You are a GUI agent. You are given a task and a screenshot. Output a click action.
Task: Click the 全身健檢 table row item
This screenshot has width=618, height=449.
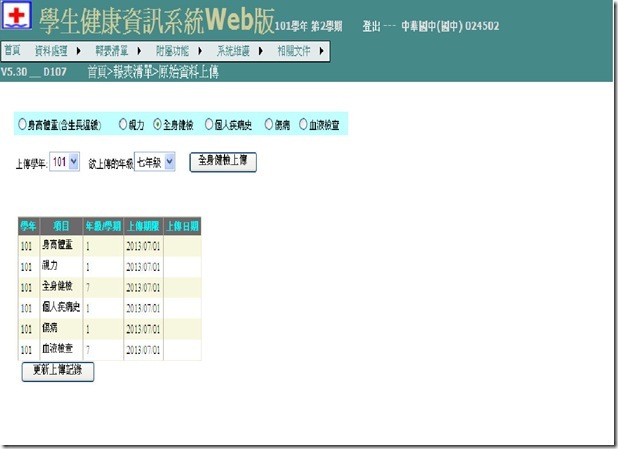58,286
